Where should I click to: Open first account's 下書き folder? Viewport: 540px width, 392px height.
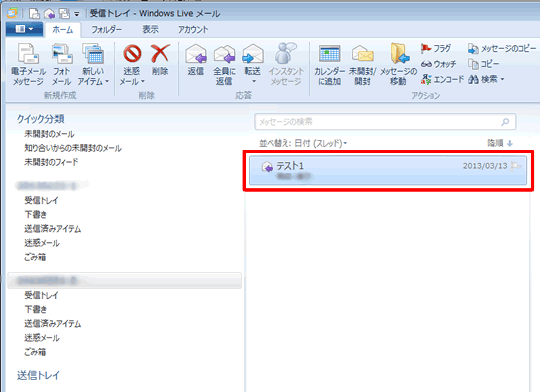(x=35, y=214)
